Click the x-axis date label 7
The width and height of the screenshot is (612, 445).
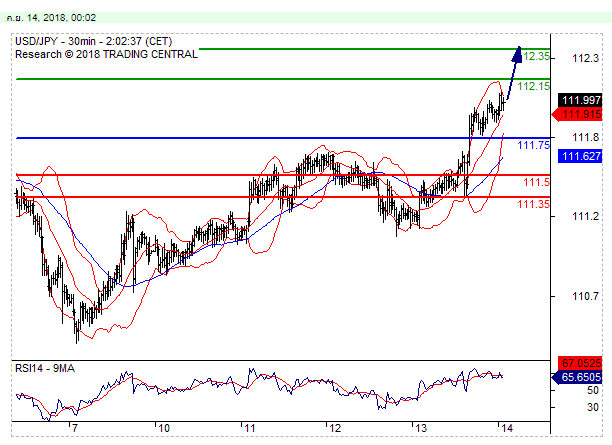[x=75, y=428]
